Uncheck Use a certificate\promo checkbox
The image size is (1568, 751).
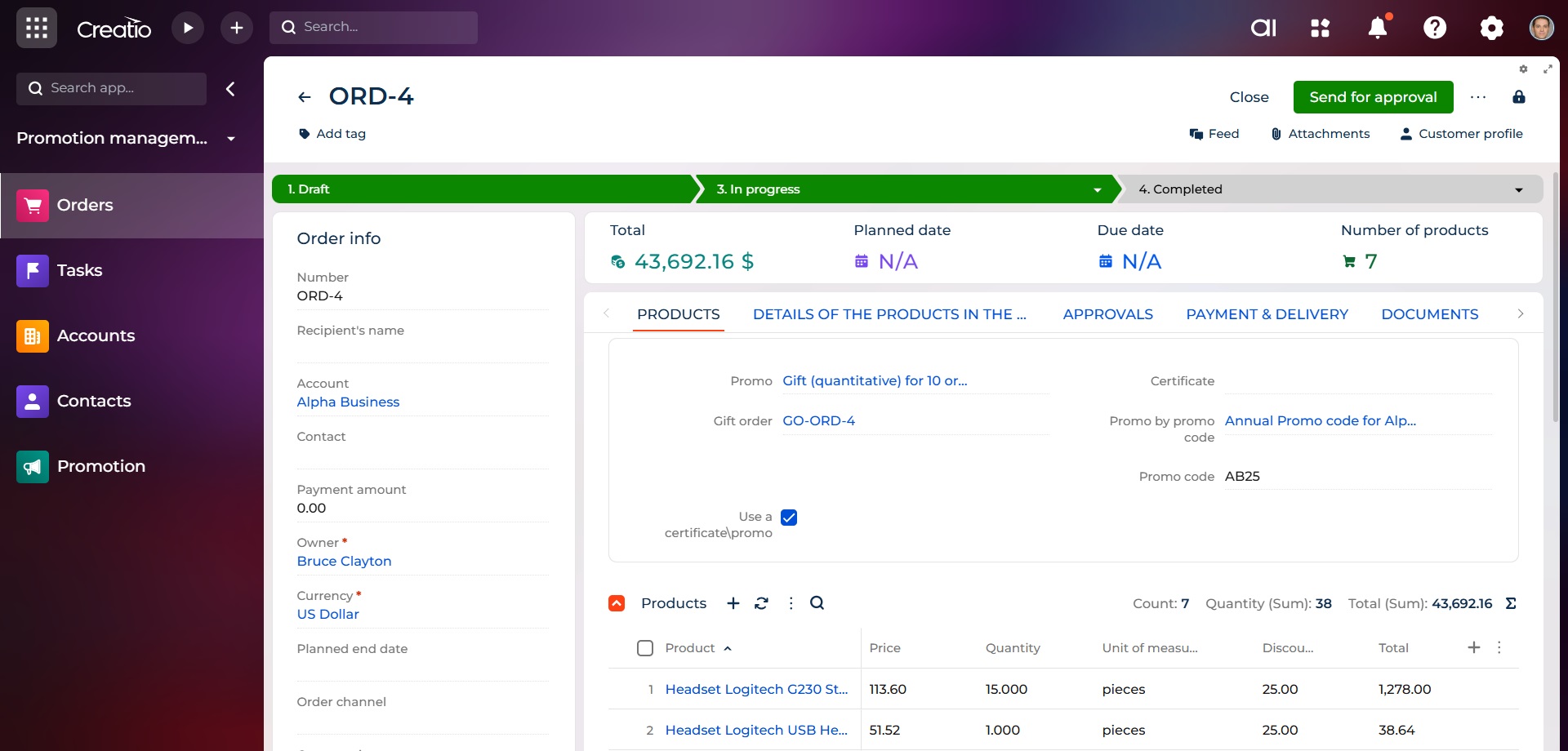point(789,518)
